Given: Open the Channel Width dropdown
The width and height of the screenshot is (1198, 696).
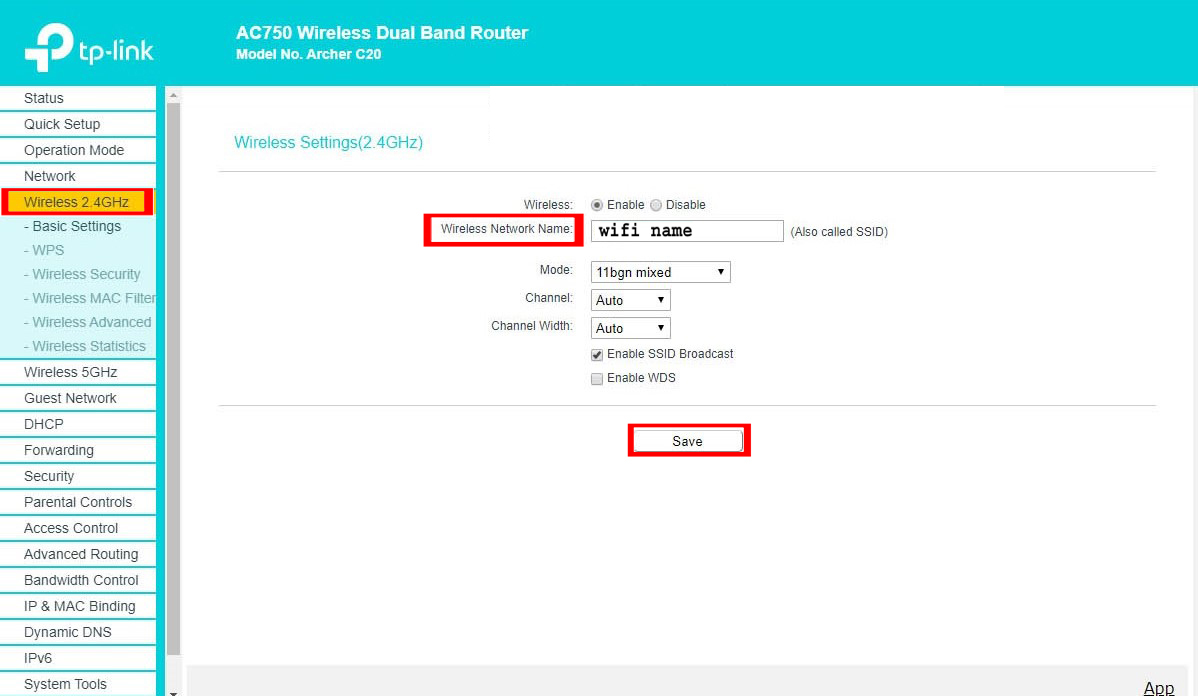Looking at the screenshot, I should coord(630,328).
